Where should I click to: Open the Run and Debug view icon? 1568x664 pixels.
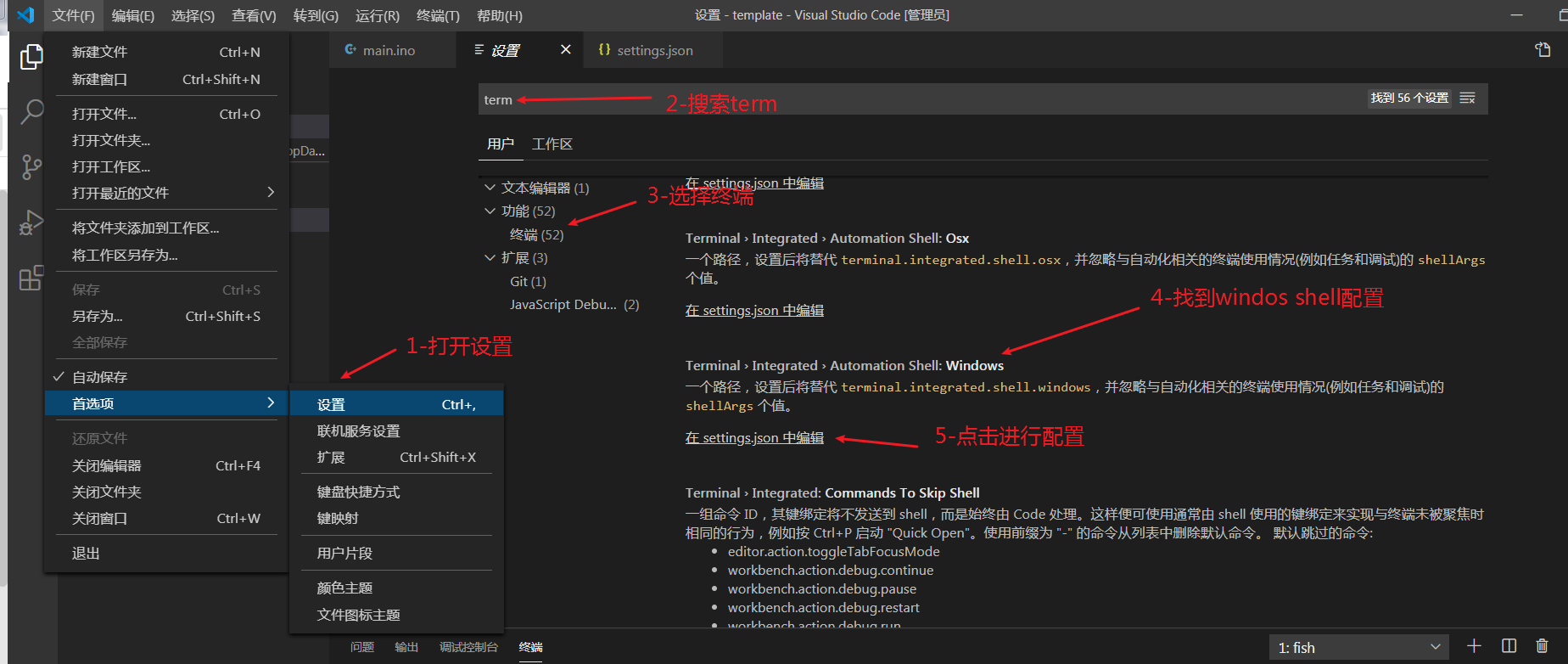(31, 222)
